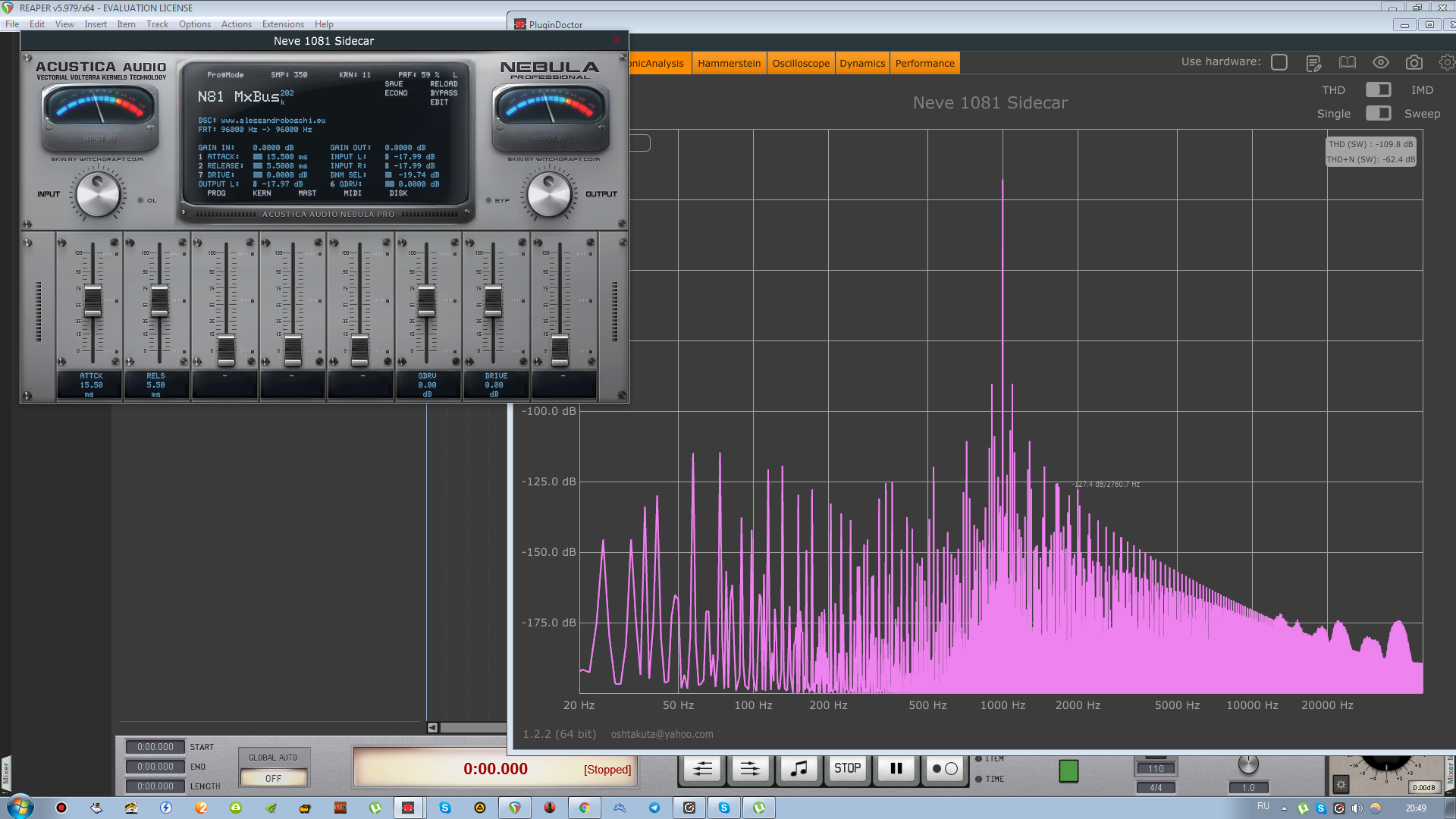Open the PluginDoctor notes editor icon
This screenshot has height=819, width=1456.
click(x=1313, y=63)
